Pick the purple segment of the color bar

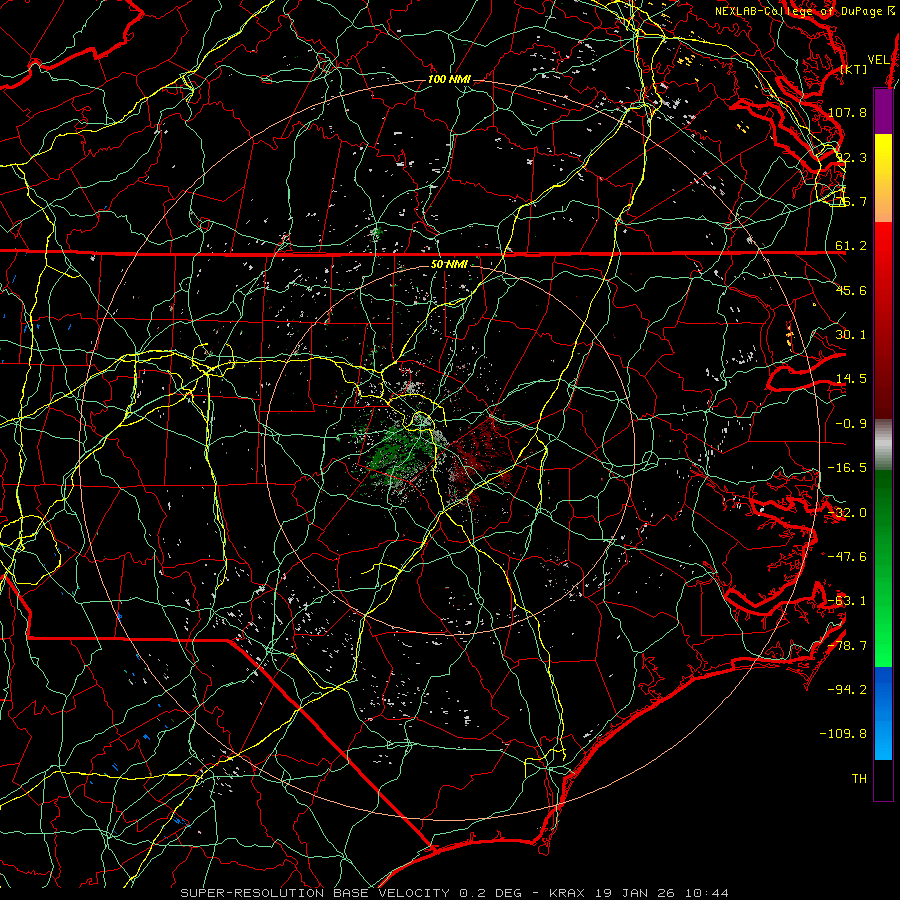(883, 112)
